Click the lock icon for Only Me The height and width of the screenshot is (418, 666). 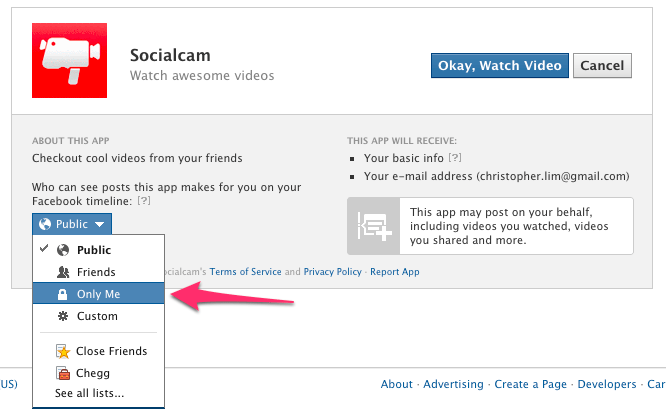coord(62,294)
